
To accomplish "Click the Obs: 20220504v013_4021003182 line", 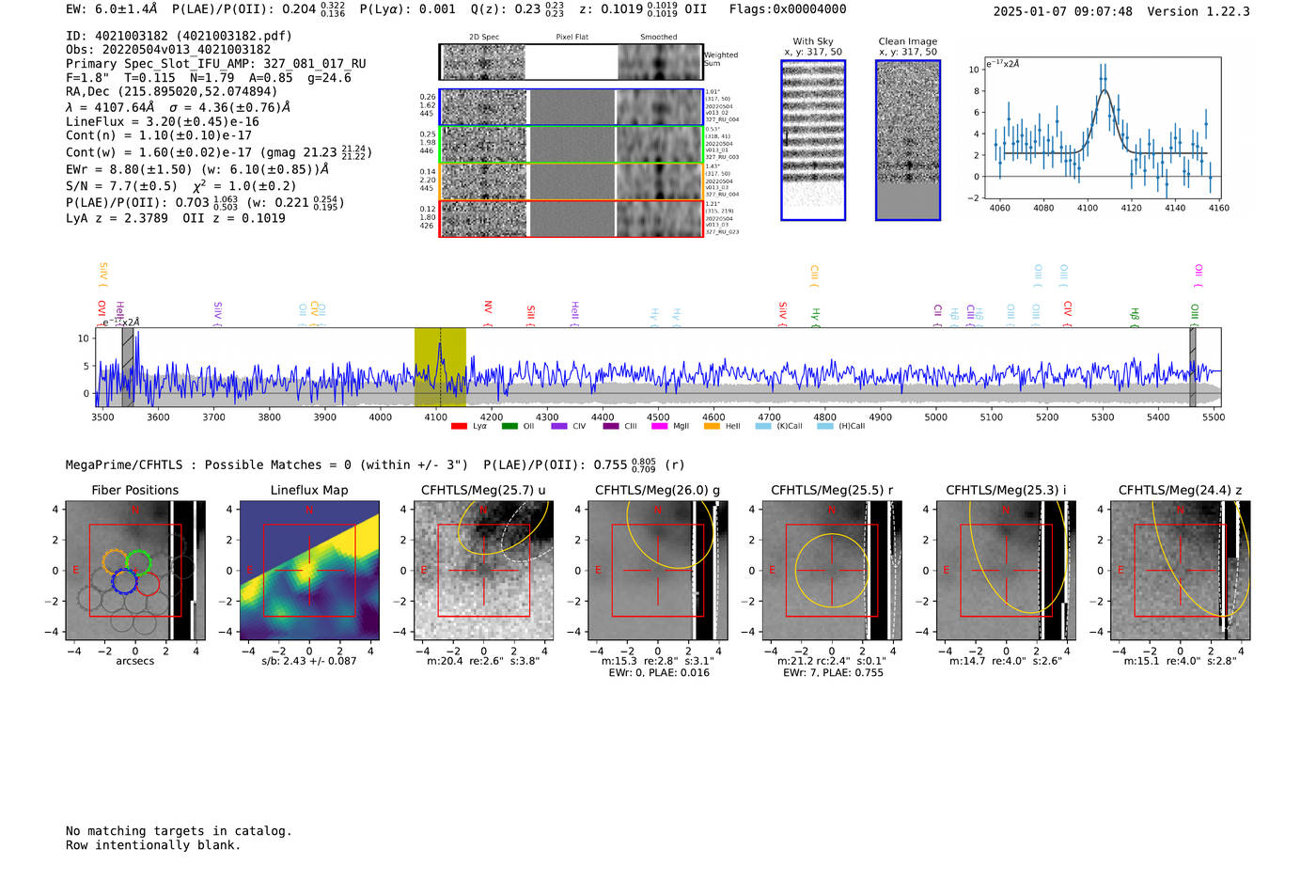I will pos(168,50).
